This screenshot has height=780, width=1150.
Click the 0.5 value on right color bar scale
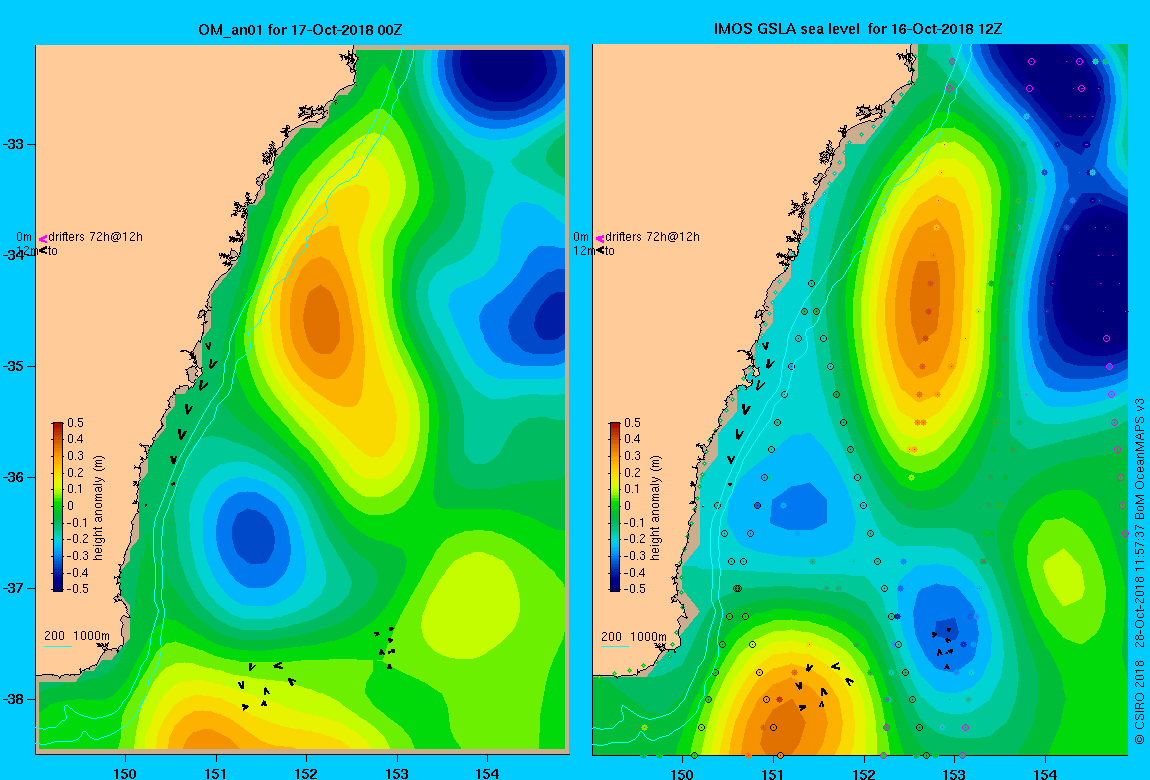click(x=632, y=423)
